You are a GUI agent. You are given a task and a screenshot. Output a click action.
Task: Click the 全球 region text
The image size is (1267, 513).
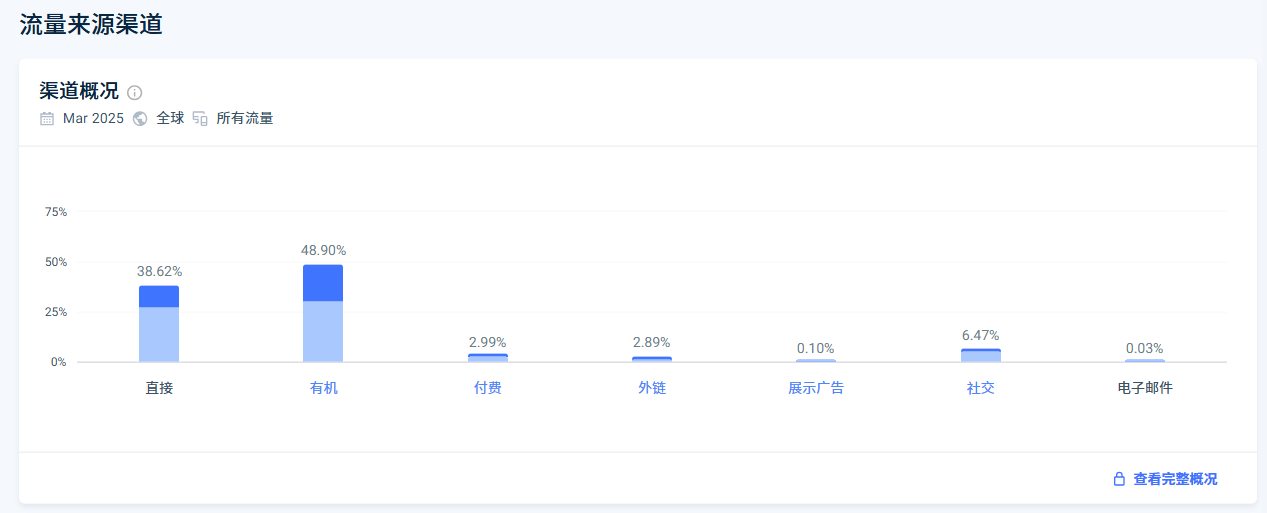tap(170, 119)
